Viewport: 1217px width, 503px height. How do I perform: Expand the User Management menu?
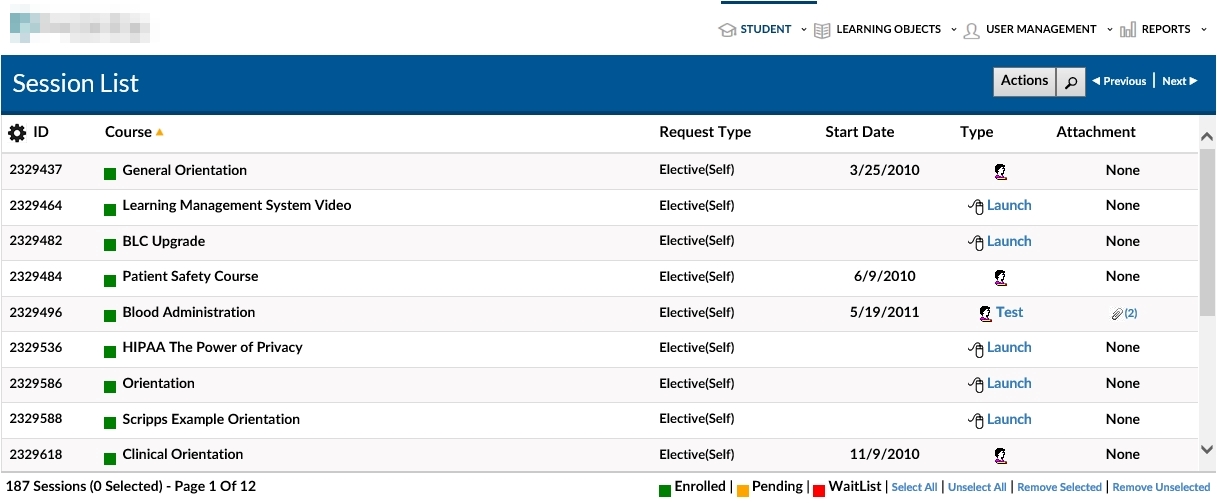coord(1040,30)
